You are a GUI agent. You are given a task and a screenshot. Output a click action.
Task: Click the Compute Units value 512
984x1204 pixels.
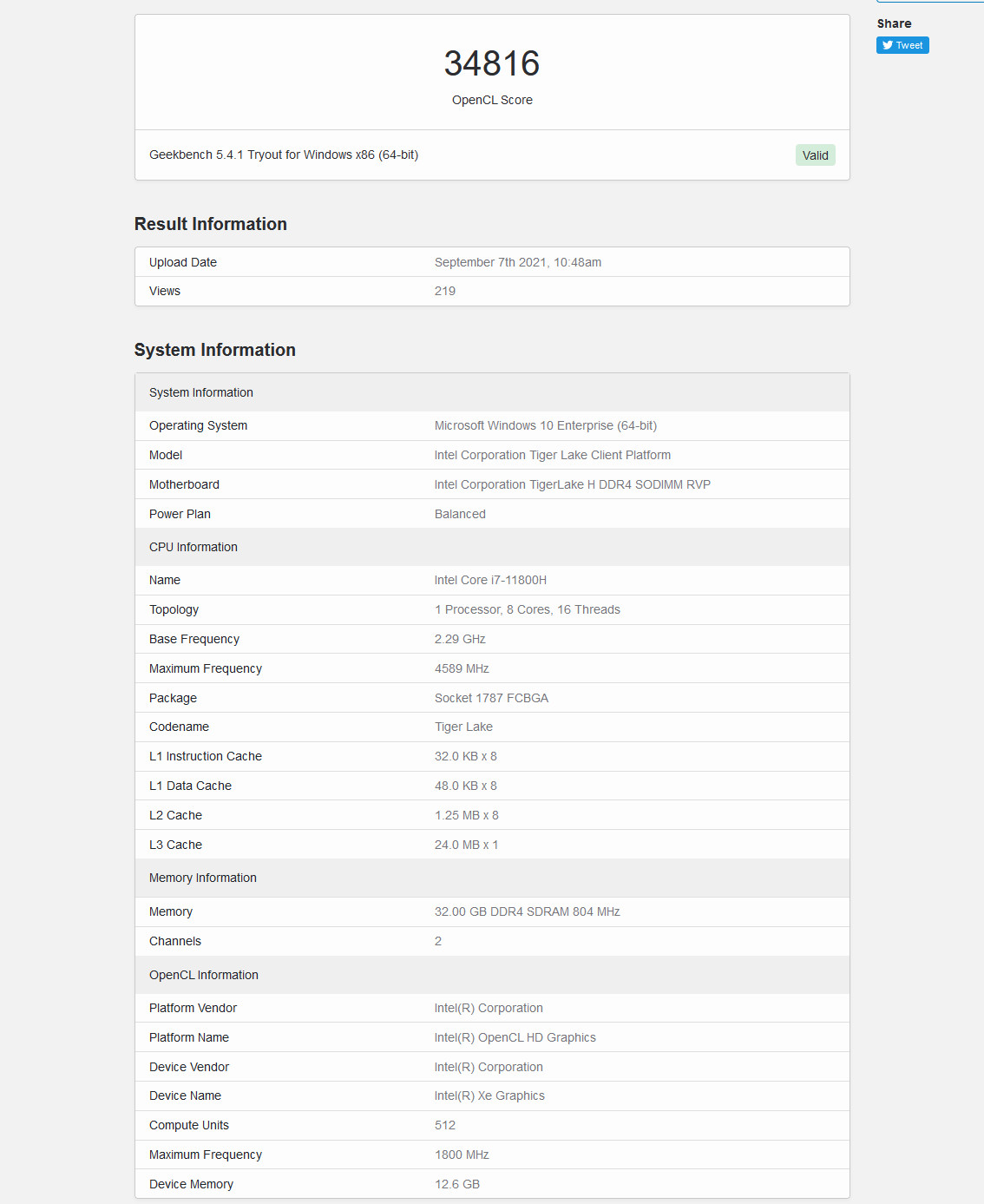(445, 1125)
